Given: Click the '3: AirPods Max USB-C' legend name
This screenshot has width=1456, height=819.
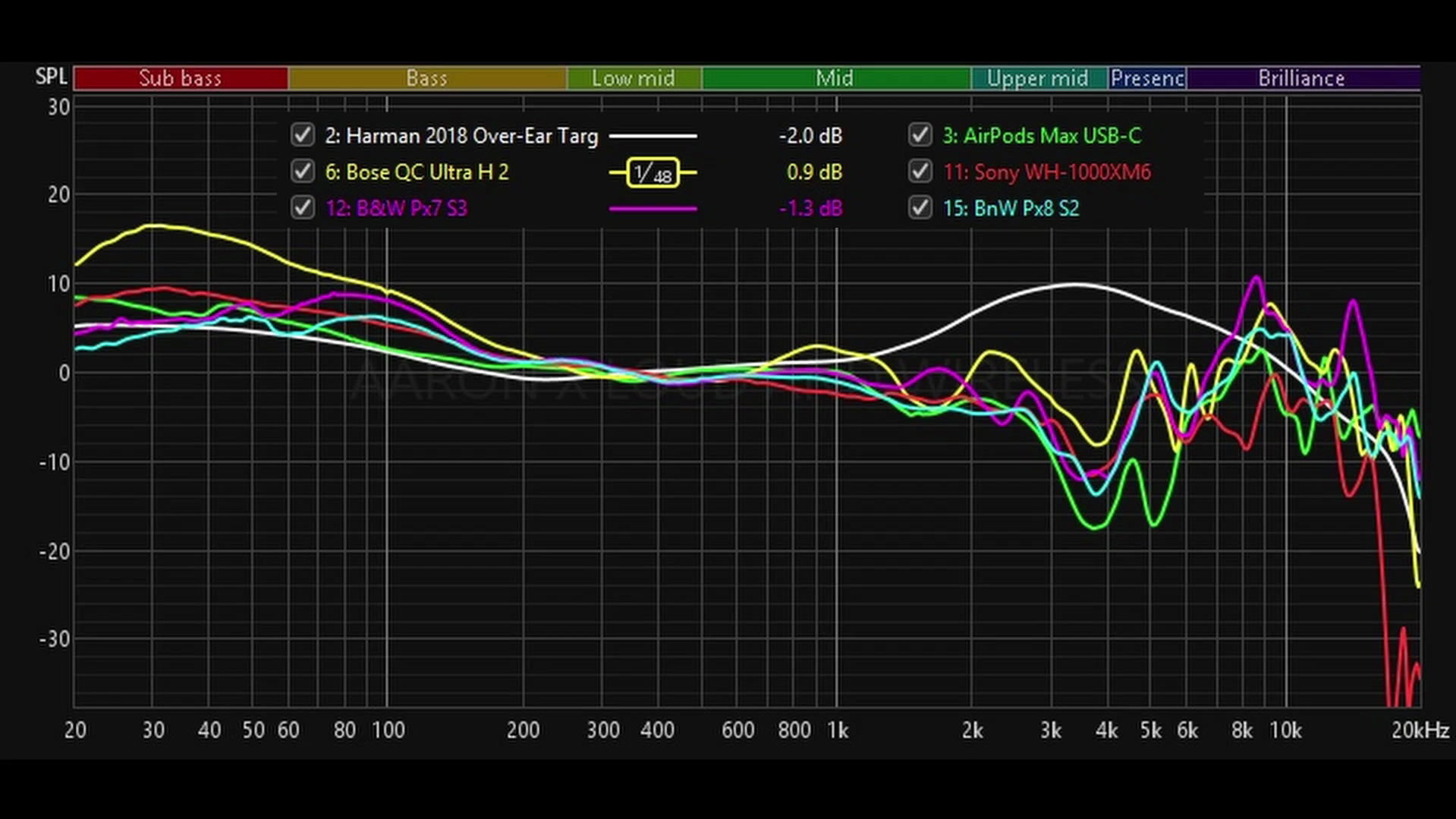Looking at the screenshot, I should [1042, 136].
